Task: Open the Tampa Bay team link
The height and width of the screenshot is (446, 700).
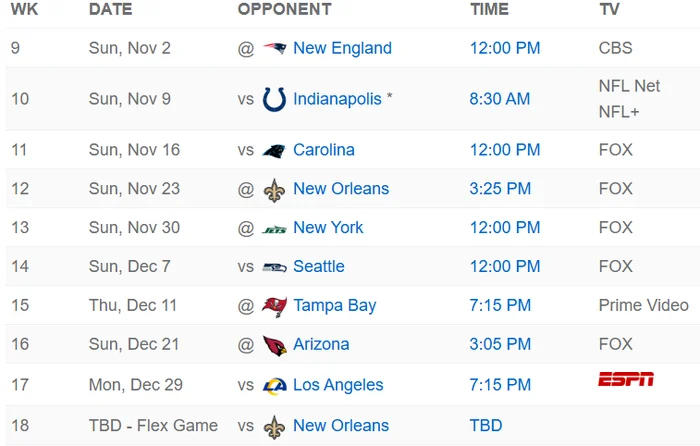Action: coord(334,306)
